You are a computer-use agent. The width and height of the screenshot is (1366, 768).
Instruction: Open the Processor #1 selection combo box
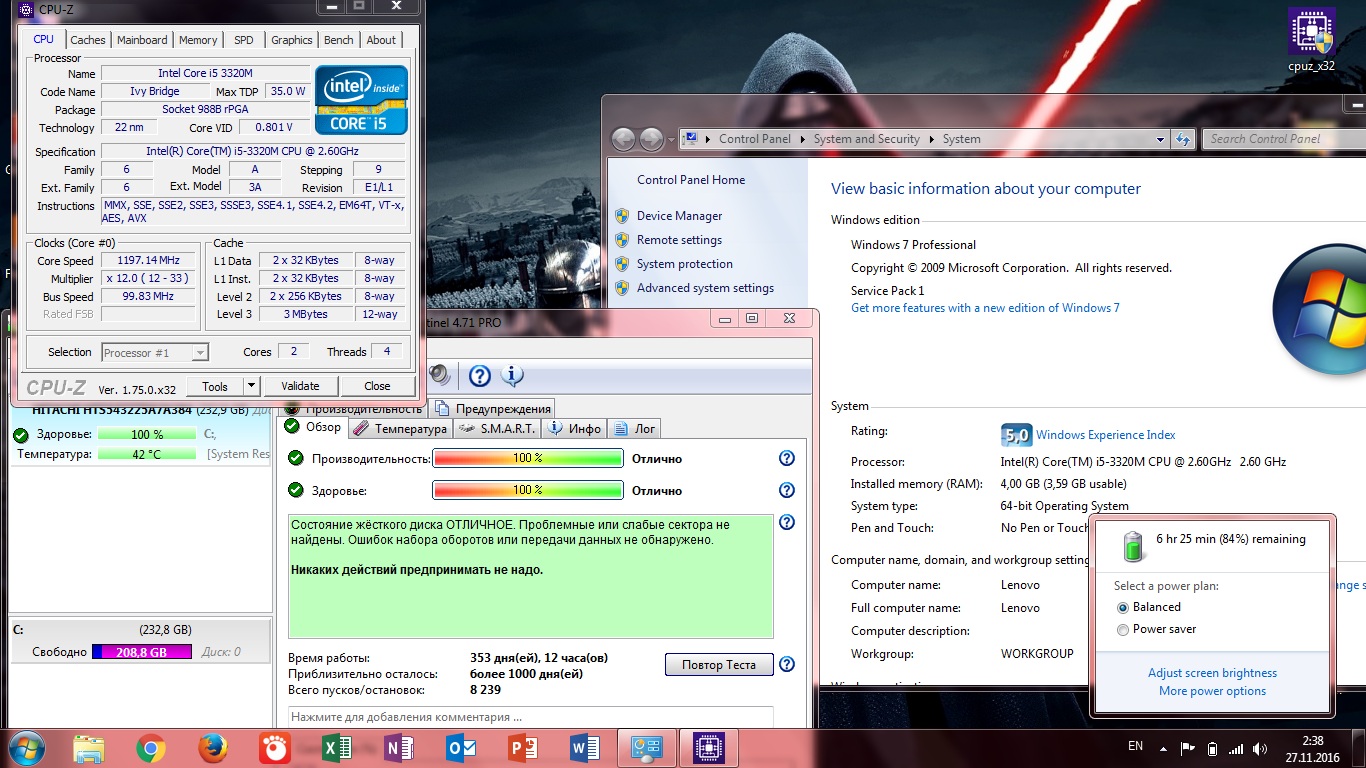click(x=155, y=352)
